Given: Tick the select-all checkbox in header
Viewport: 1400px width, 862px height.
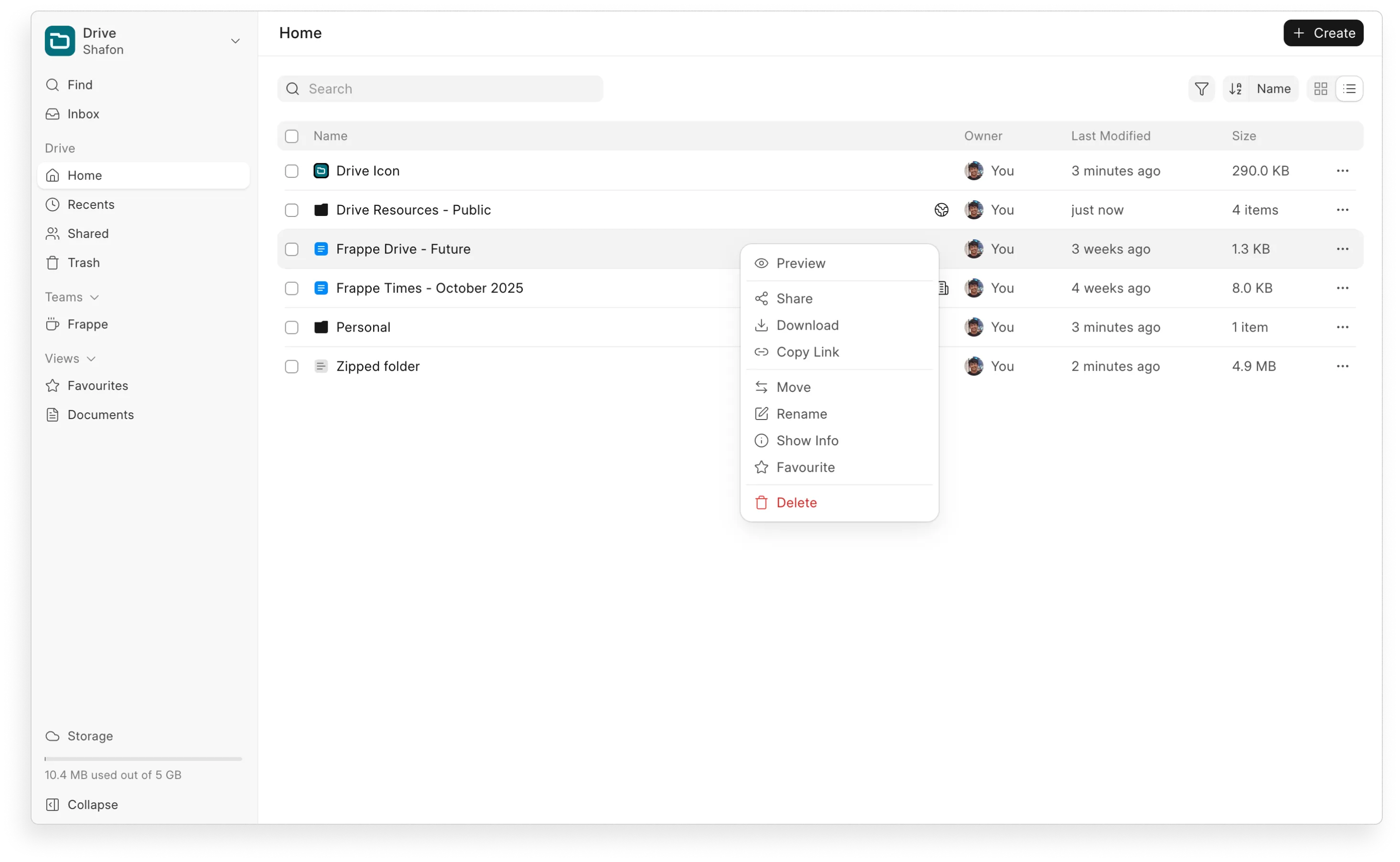Looking at the screenshot, I should pos(291,136).
